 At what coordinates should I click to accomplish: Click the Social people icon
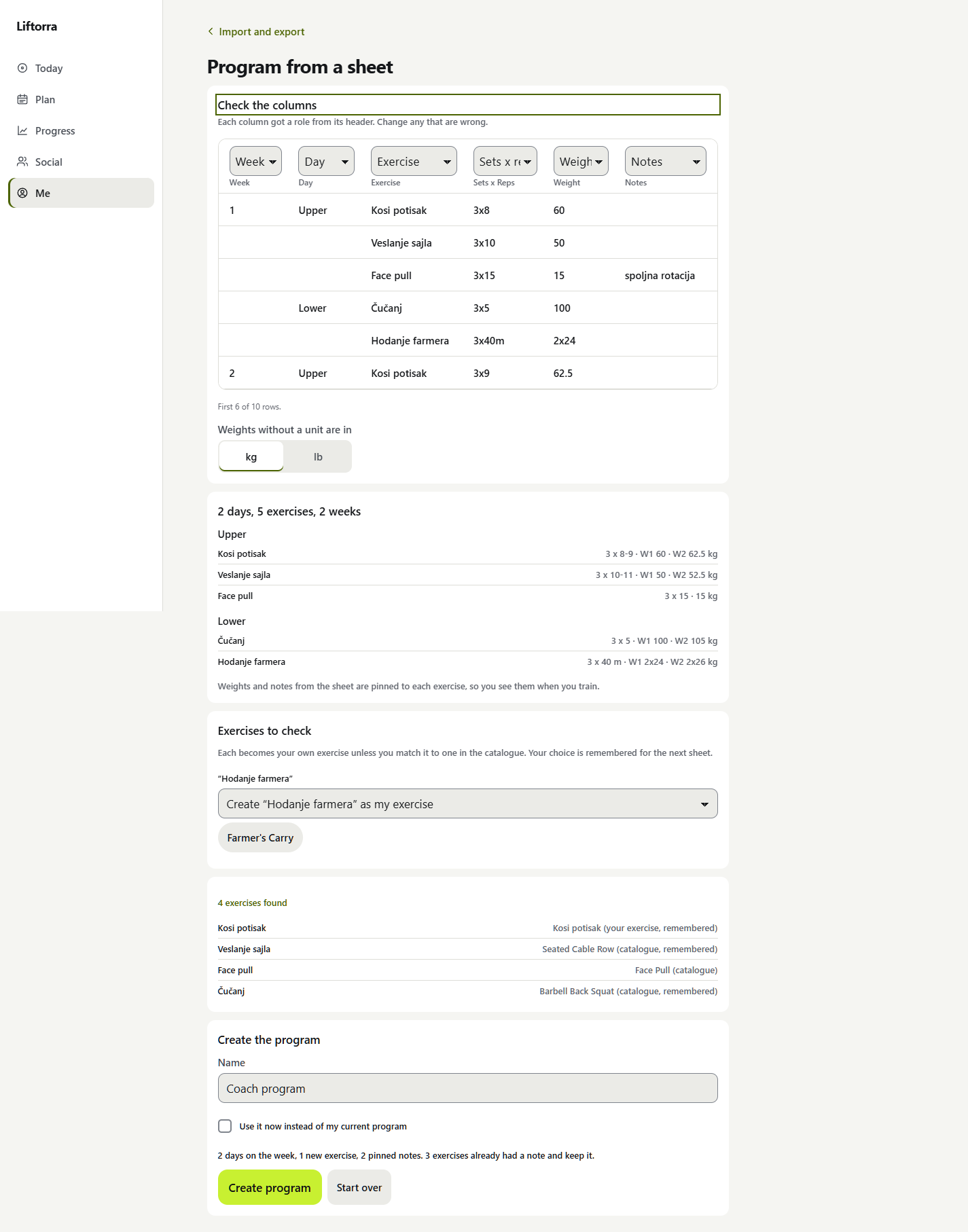[22, 162]
